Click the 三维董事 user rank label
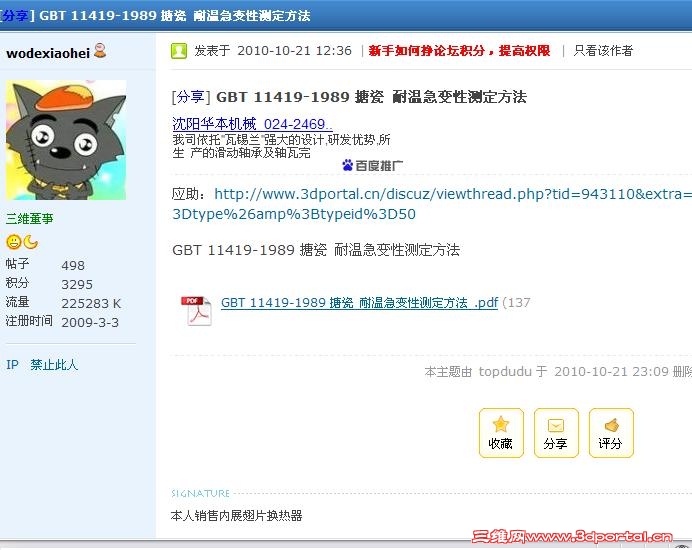Screen dimensions: 692x550 point(30,218)
